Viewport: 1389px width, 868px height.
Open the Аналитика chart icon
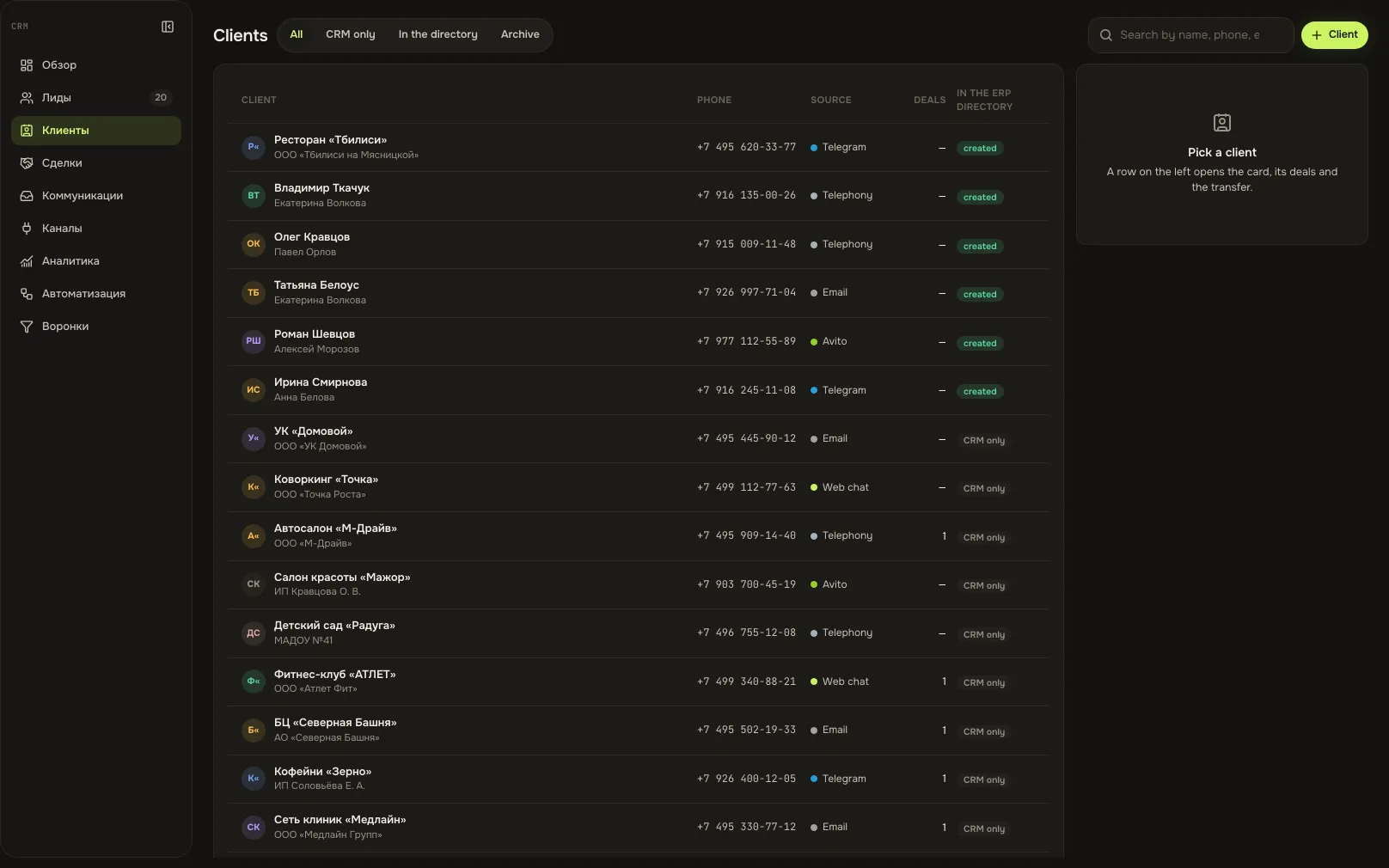point(27,261)
